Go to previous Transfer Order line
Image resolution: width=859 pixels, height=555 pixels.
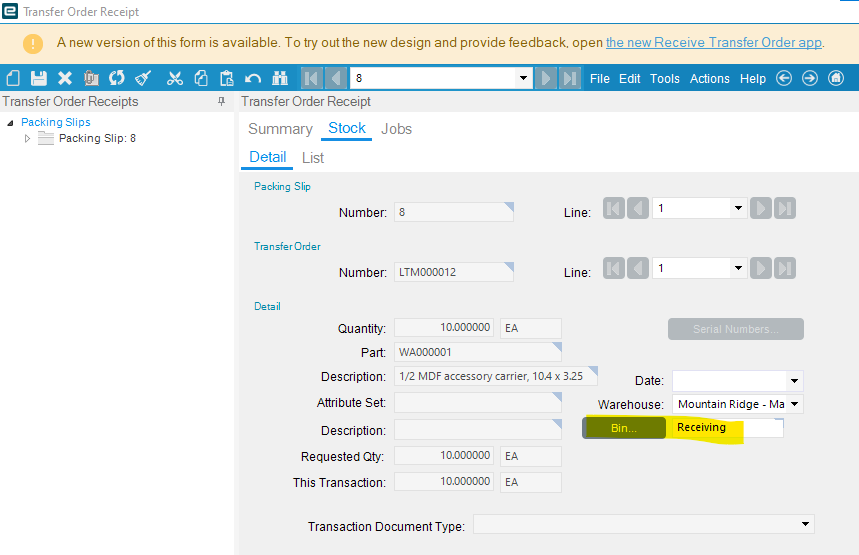tap(638, 268)
